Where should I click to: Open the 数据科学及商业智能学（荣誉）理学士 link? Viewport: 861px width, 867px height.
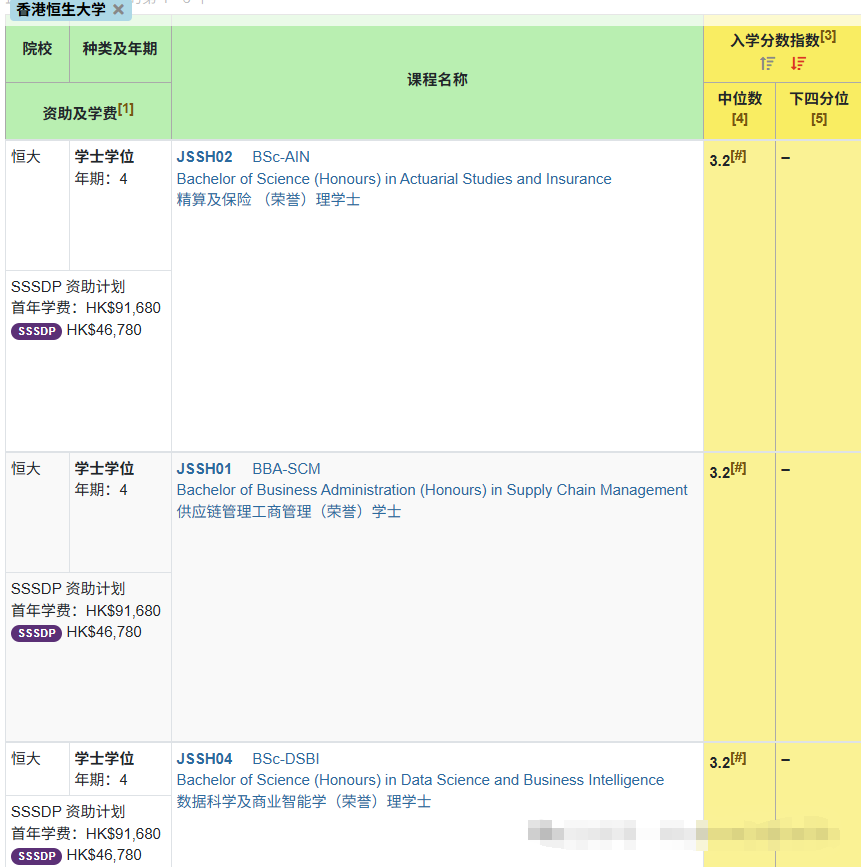(304, 801)
